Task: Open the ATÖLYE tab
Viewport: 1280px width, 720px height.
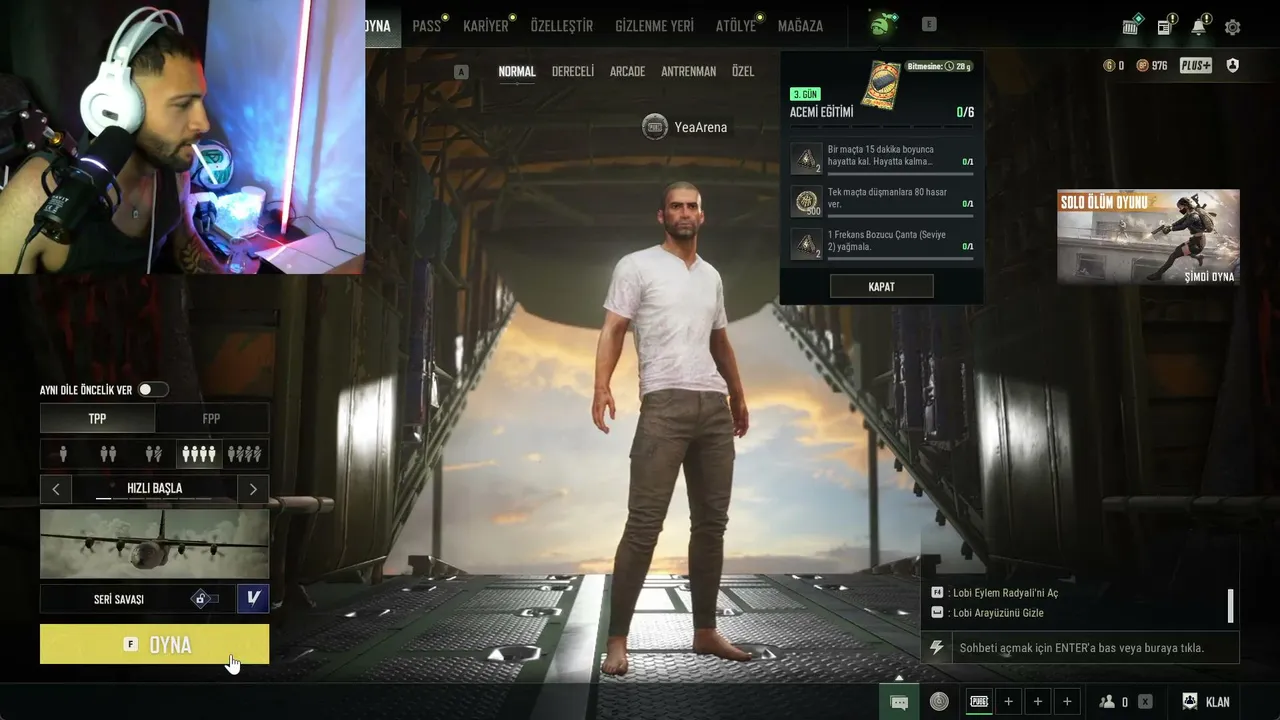Action: pos(736,26)
